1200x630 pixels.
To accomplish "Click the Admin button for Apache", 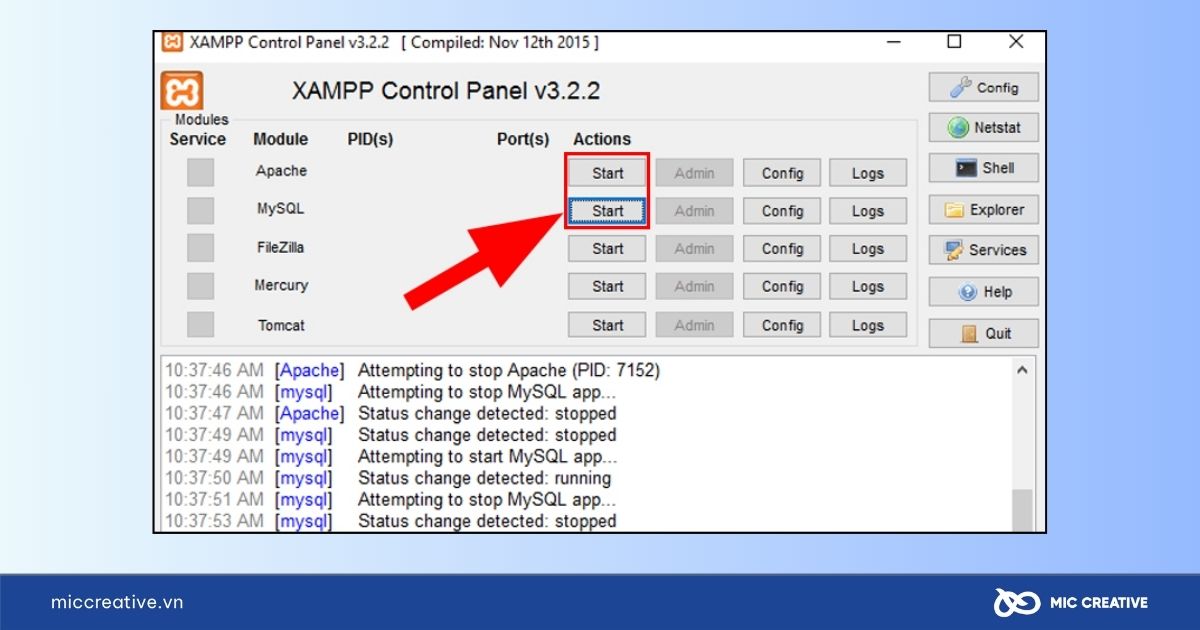I will pyautogui.click(x=694, y=173).
